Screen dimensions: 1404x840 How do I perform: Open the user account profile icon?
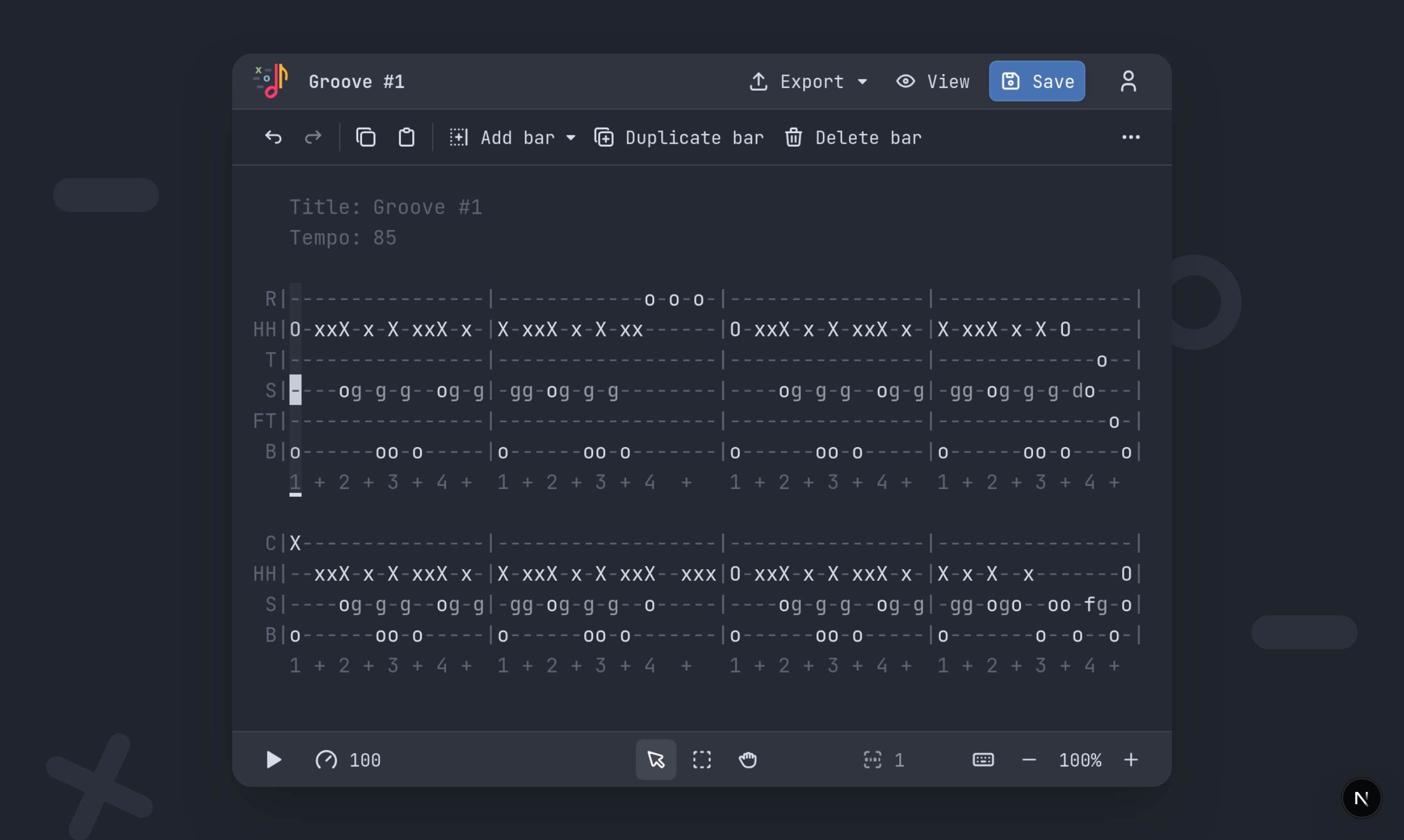tap(1128, 81)
